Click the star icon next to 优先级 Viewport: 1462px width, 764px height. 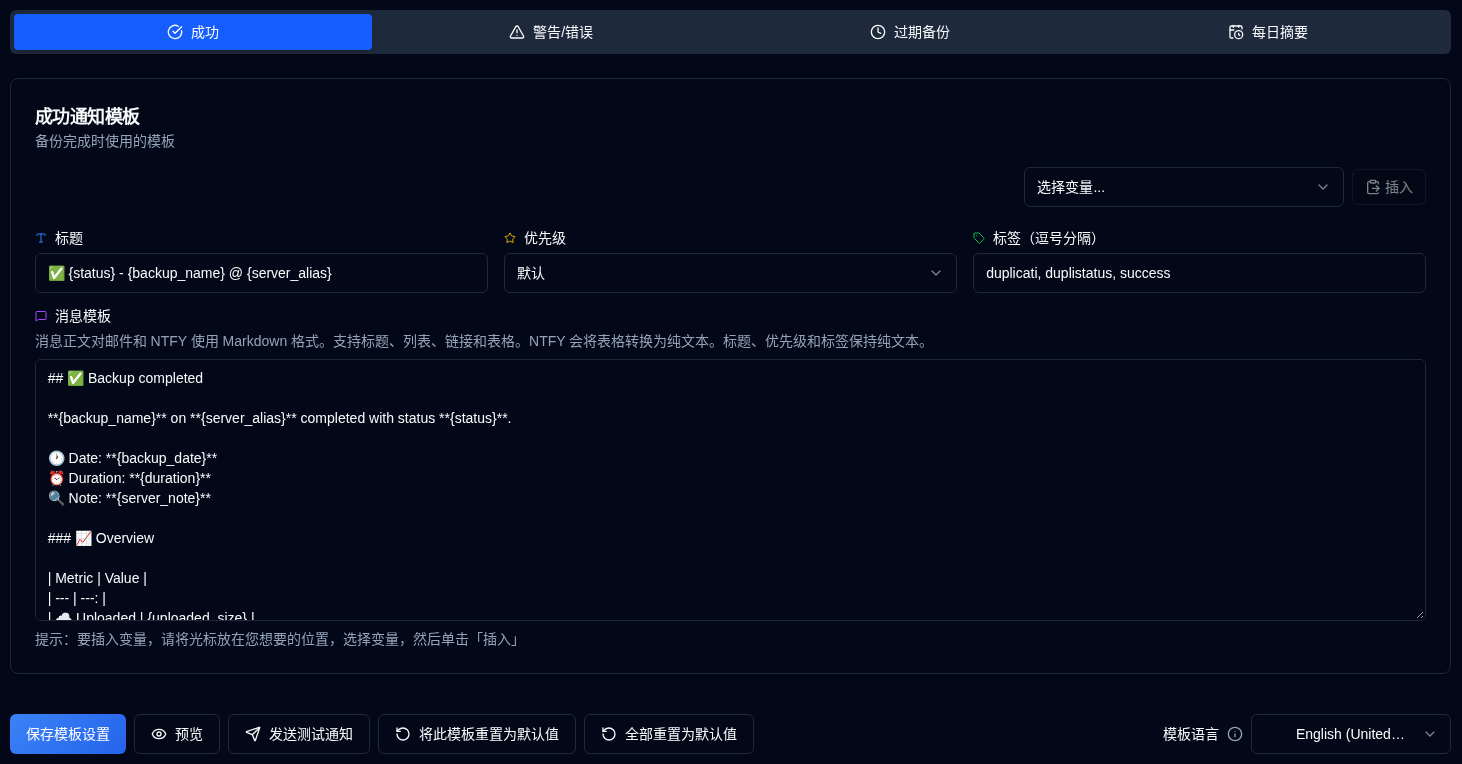click(510, 238)
